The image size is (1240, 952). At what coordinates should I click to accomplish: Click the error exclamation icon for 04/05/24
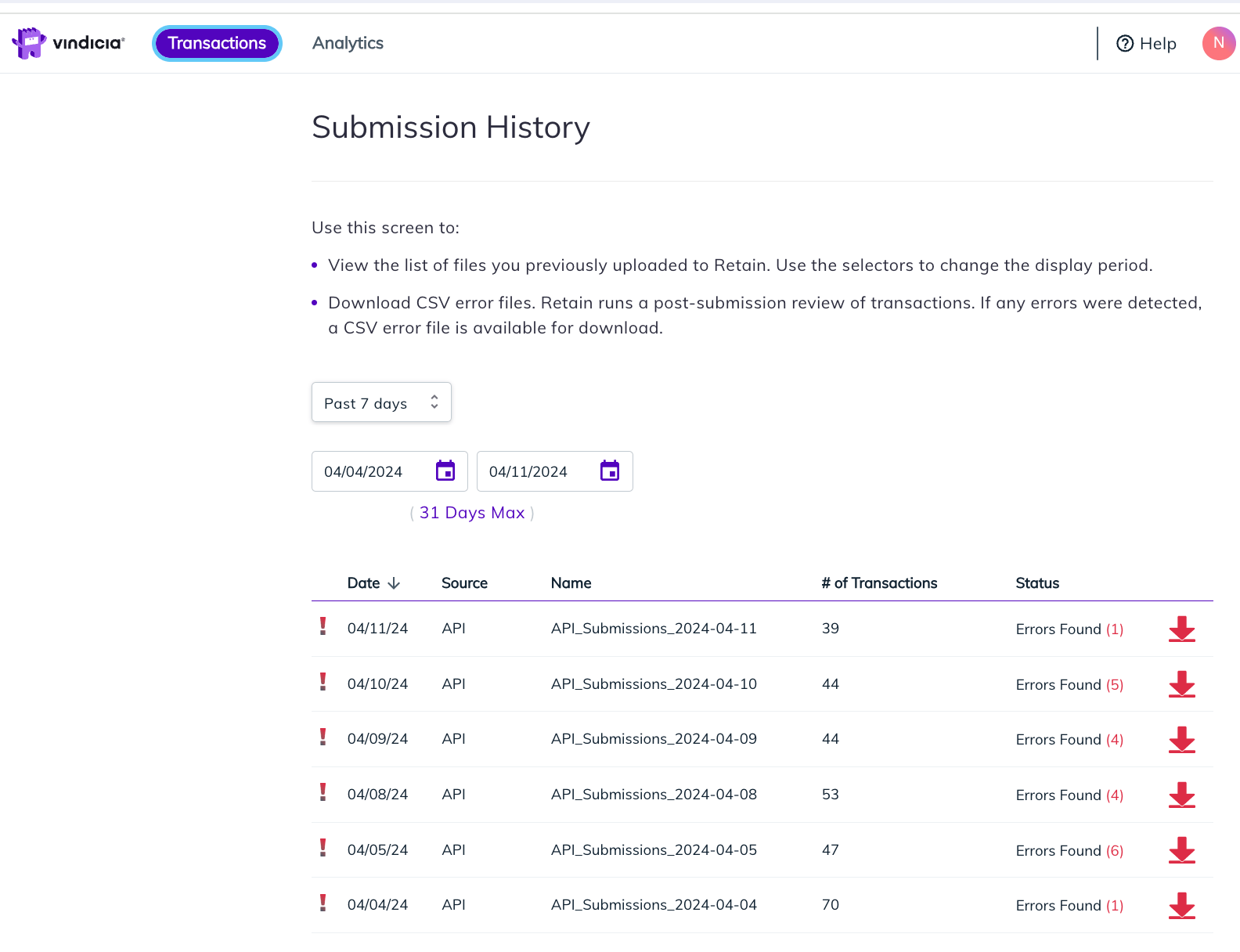click(323, 847)
